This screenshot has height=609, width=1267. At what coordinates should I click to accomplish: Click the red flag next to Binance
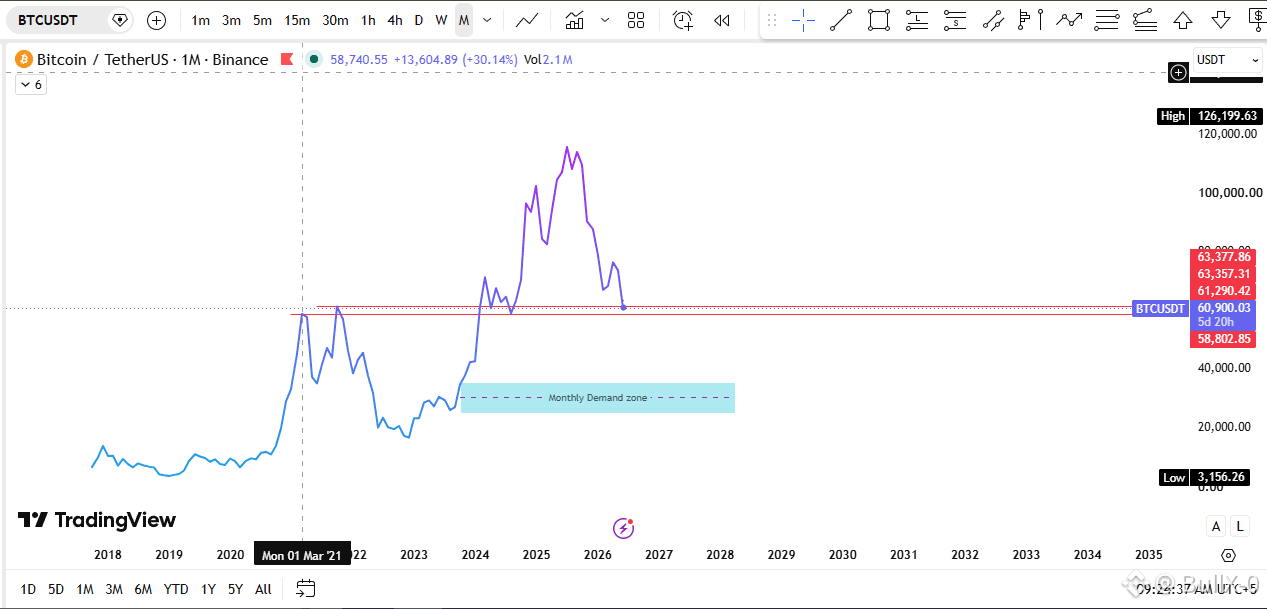[286, 60]
